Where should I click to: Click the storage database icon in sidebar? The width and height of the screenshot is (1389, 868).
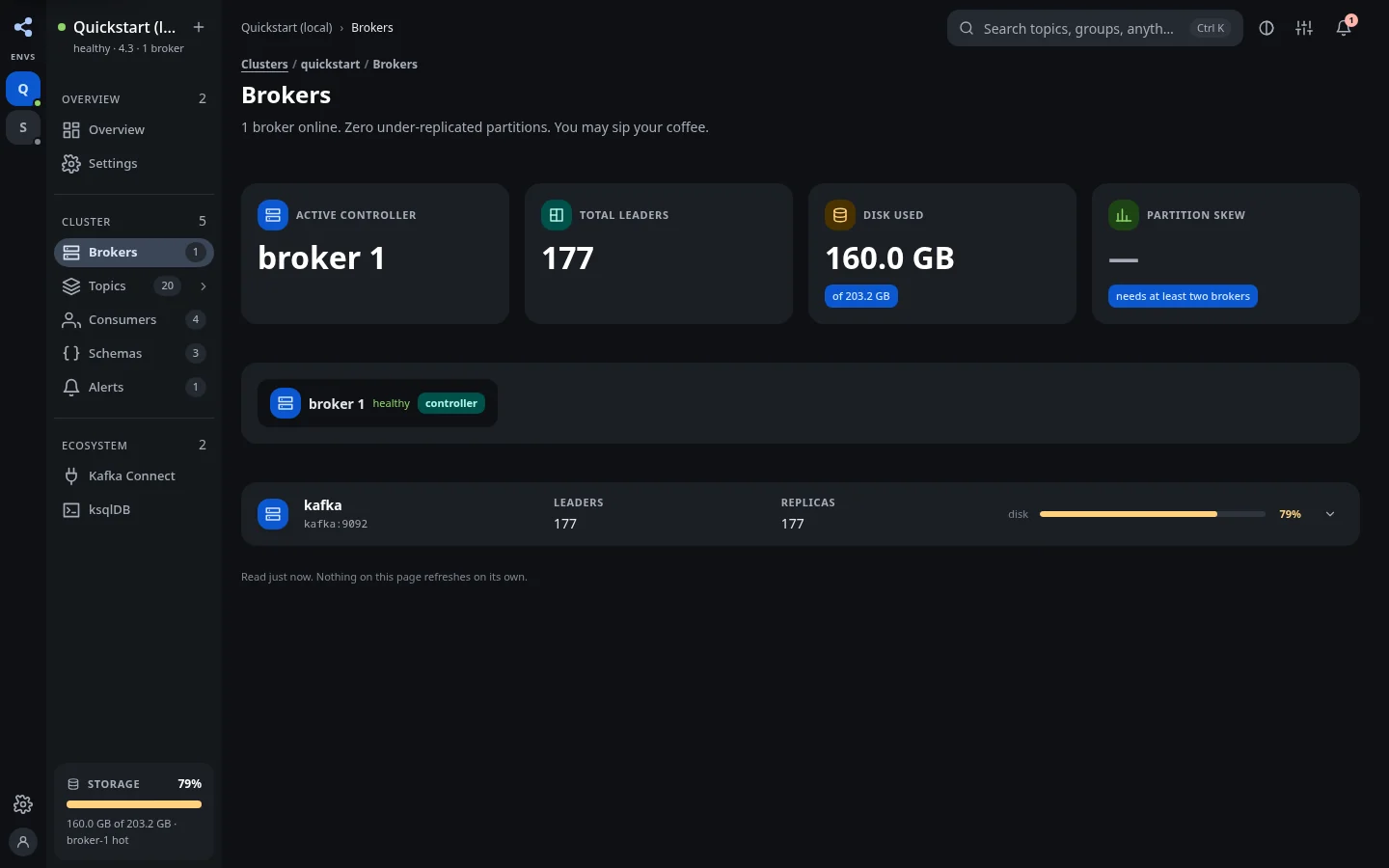pos(73,784)
